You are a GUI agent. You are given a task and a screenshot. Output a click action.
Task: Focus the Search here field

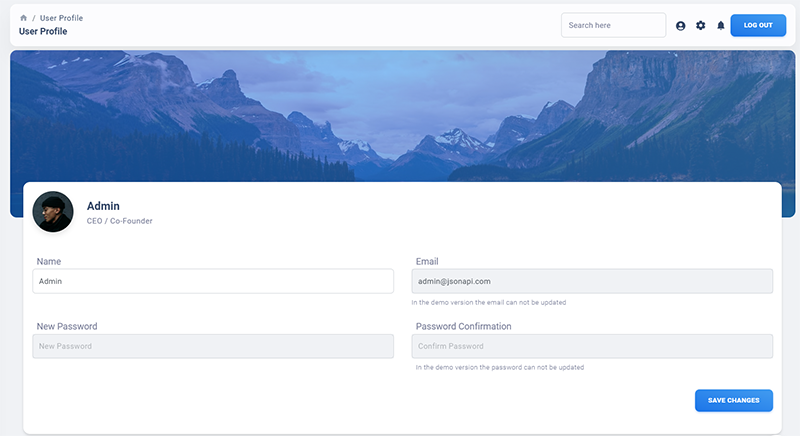(613, 25)
